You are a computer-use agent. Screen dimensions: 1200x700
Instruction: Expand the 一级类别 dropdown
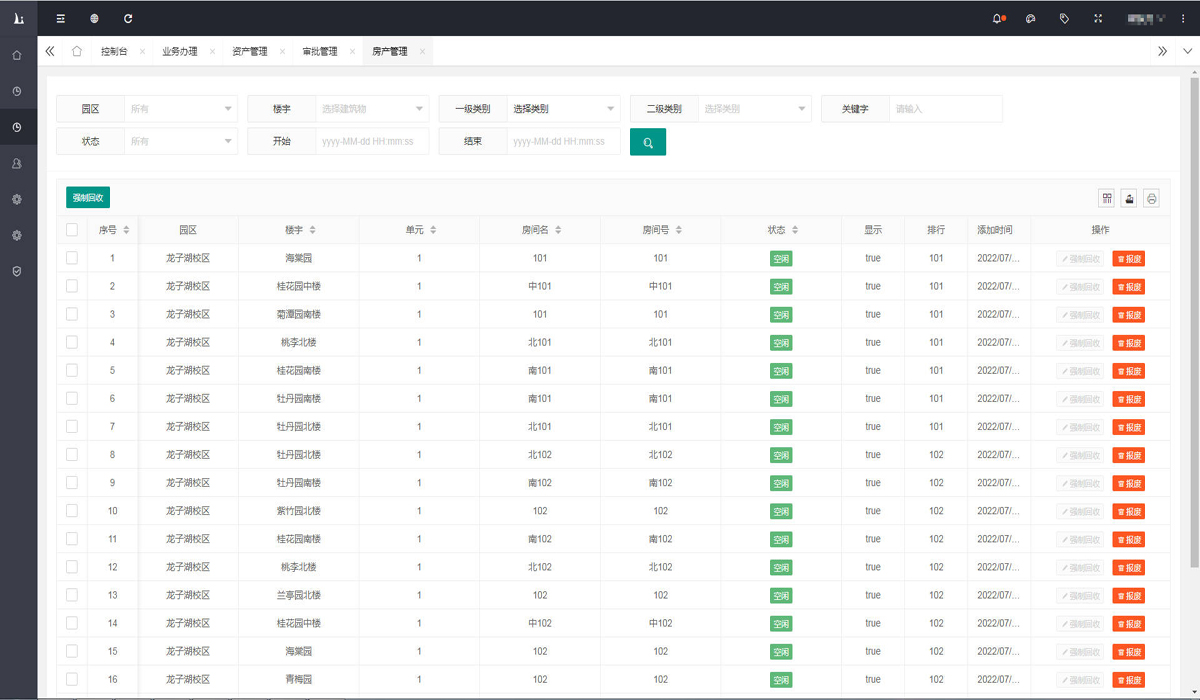click(x=563, y=109)
